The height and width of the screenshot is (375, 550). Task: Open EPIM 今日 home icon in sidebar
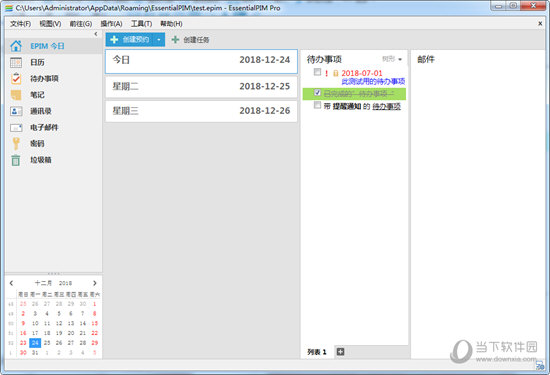pyautogui.click(x=16, y=46)
